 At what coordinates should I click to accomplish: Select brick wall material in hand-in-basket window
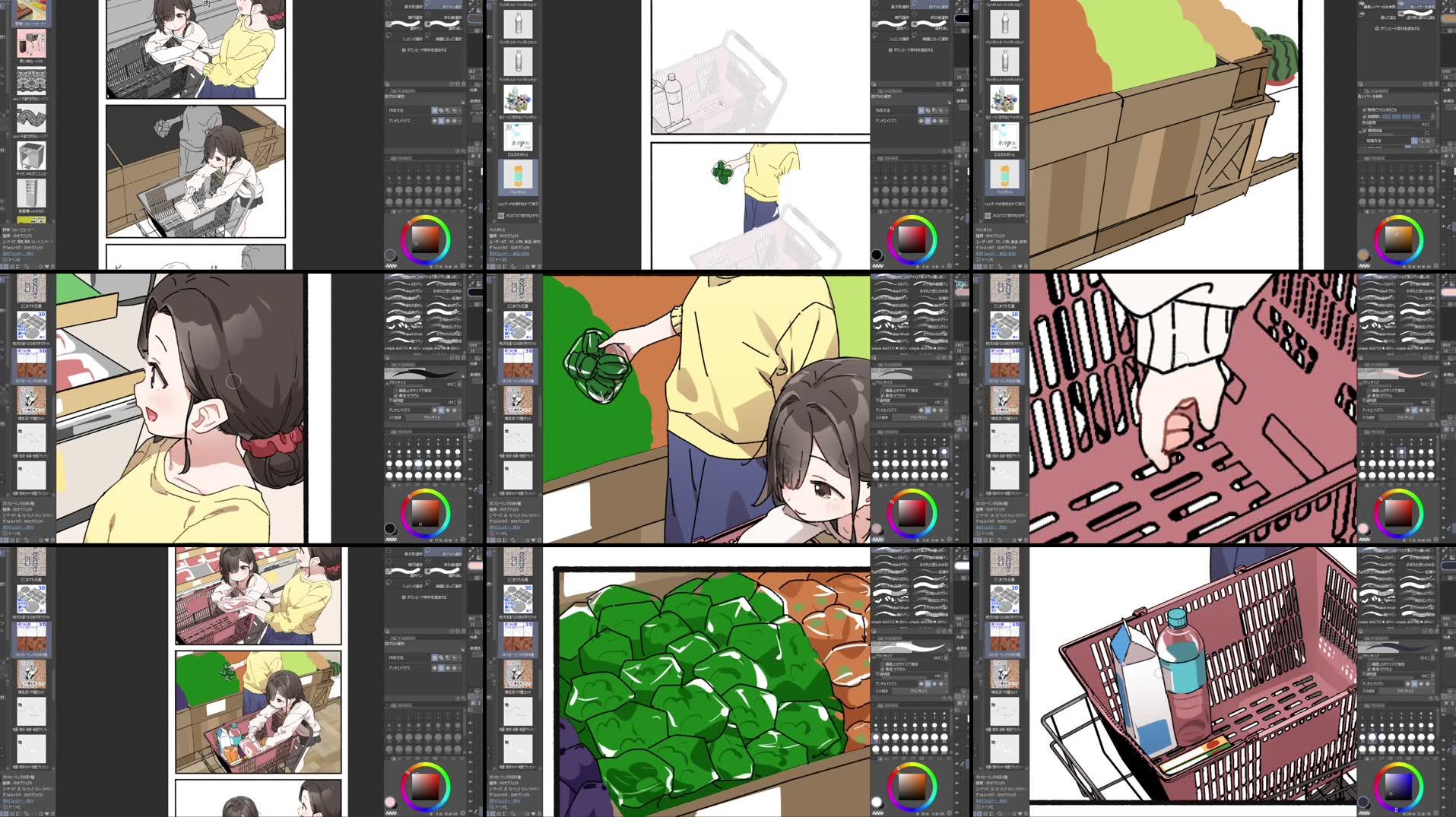pyautogui.click(x=1004, y=400)
